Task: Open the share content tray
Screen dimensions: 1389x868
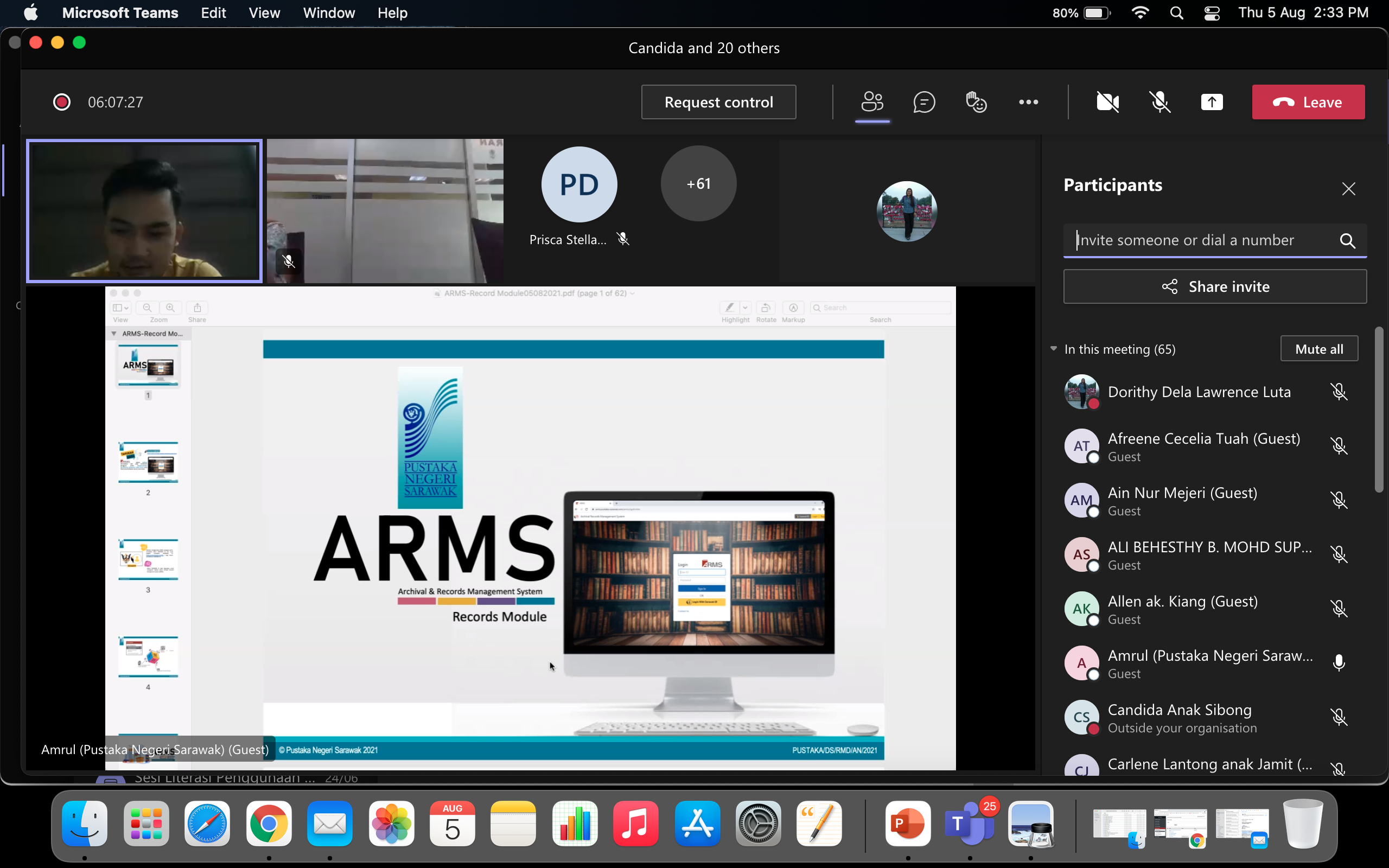Action: click(x=1212, y=102)
